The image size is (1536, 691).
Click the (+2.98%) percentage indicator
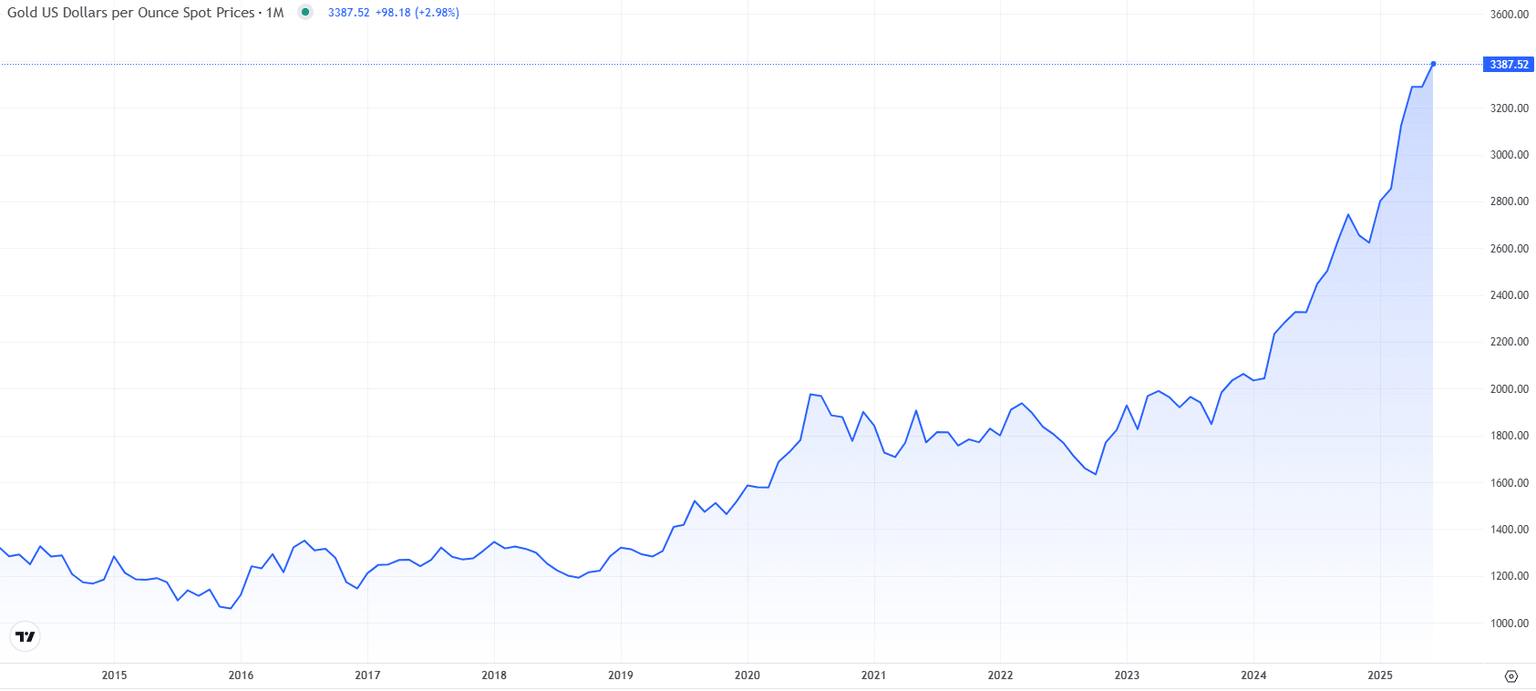point(438,12)
